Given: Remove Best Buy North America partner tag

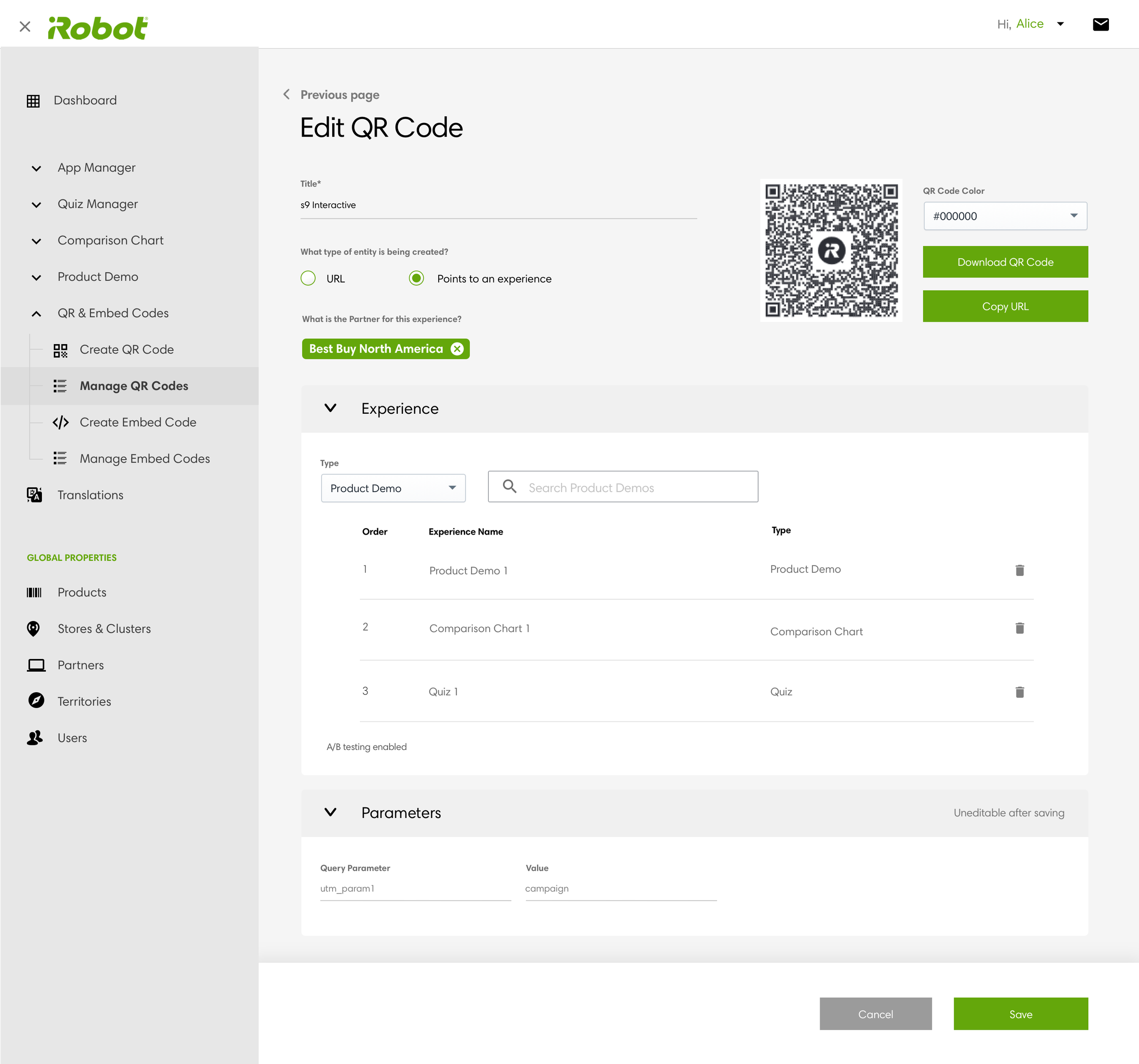Looking at the screenshot, I should coord(457,349).
